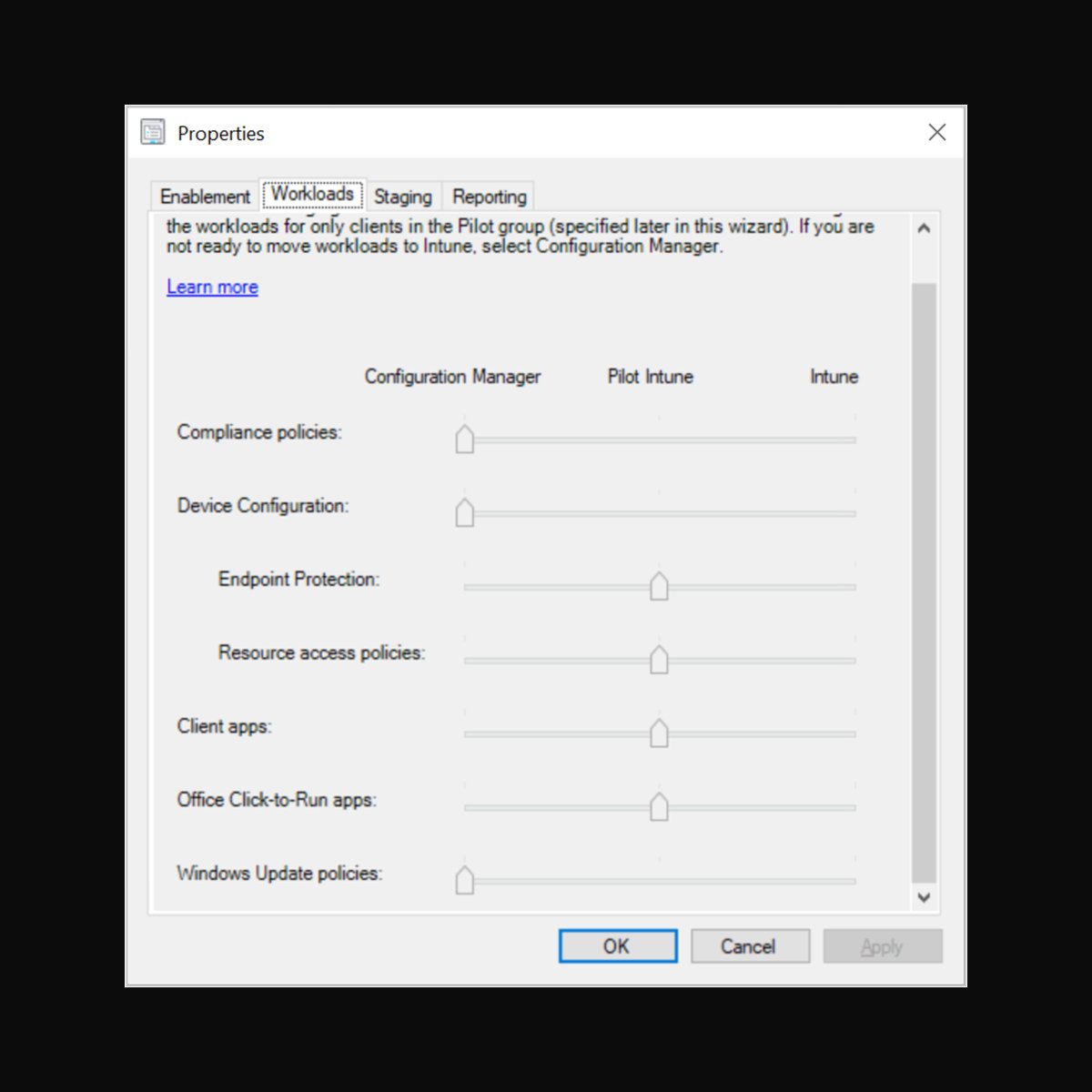1092x1092 pixels.
Task: Click the scrollbar up arrow
Action: [924, 227]
